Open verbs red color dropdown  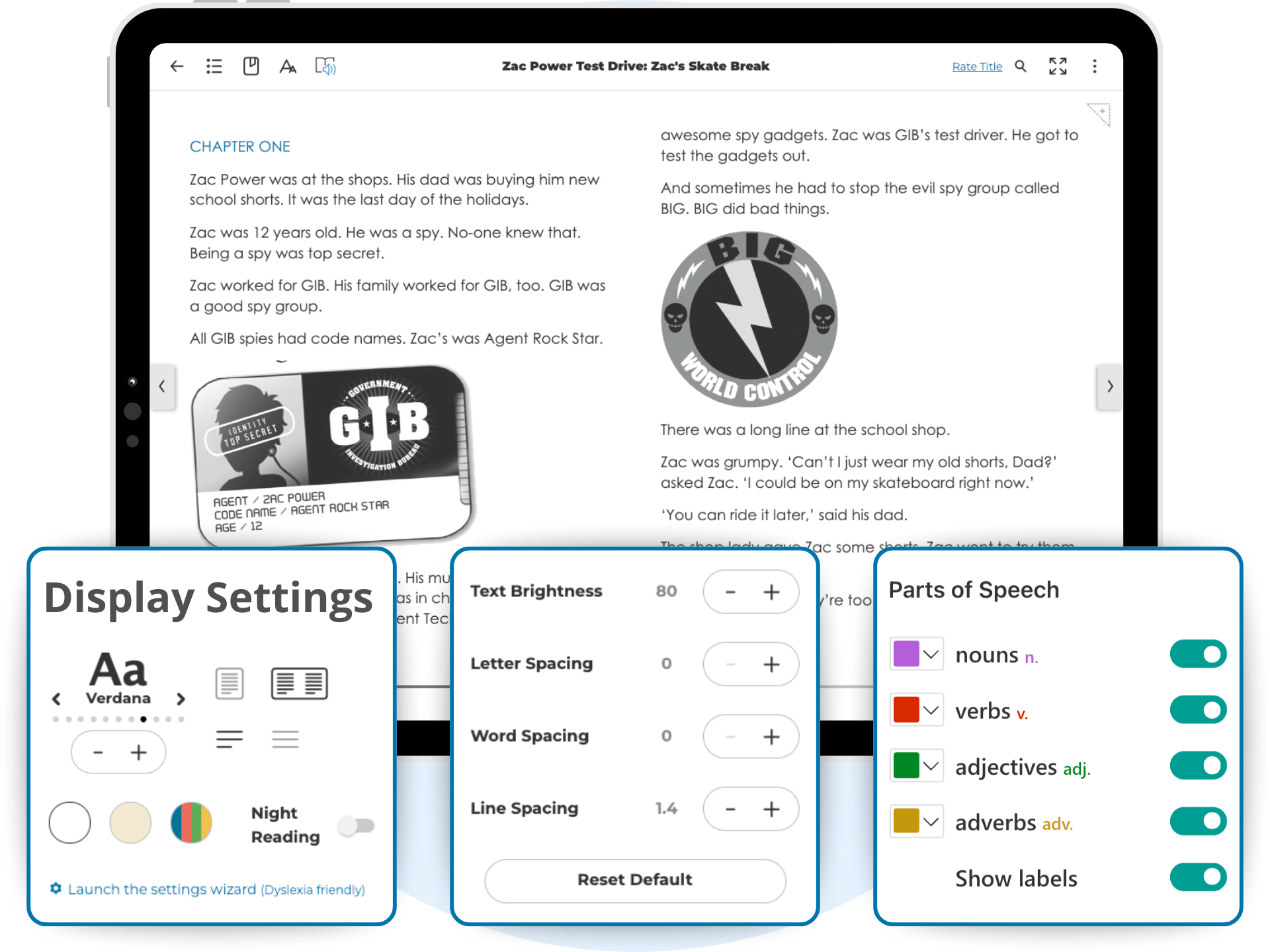917,710
